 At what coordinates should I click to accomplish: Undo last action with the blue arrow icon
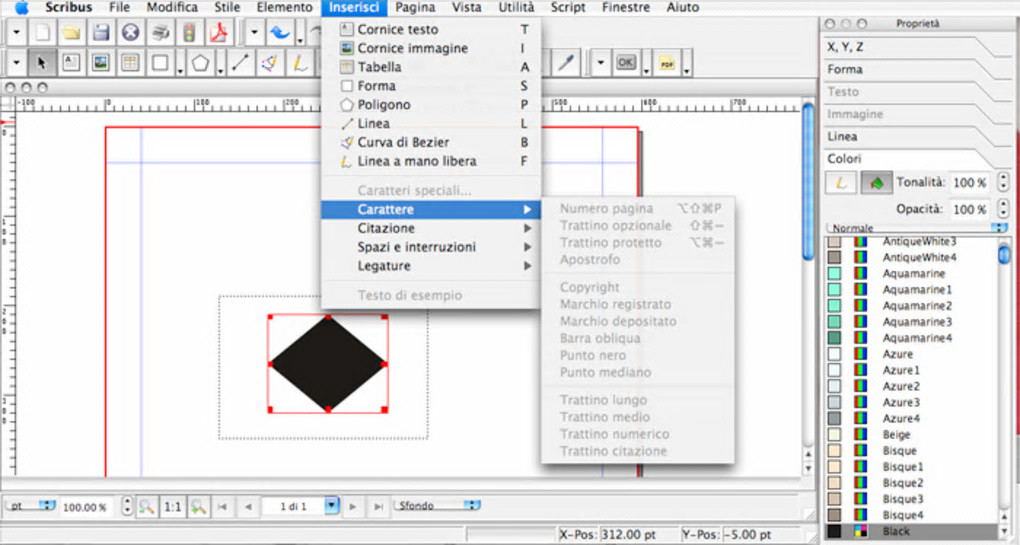[280, 32]
